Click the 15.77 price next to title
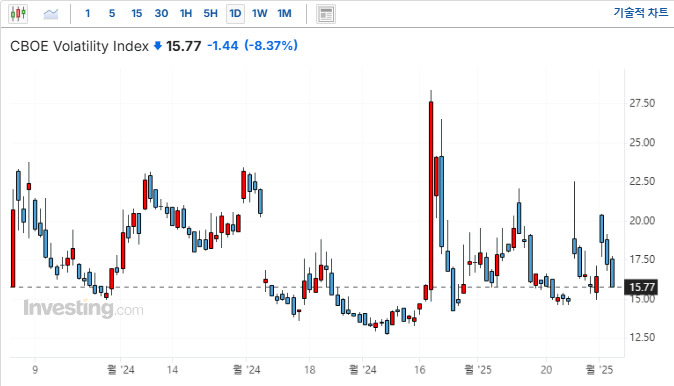674x386 pixels. [x=184, y=46]
